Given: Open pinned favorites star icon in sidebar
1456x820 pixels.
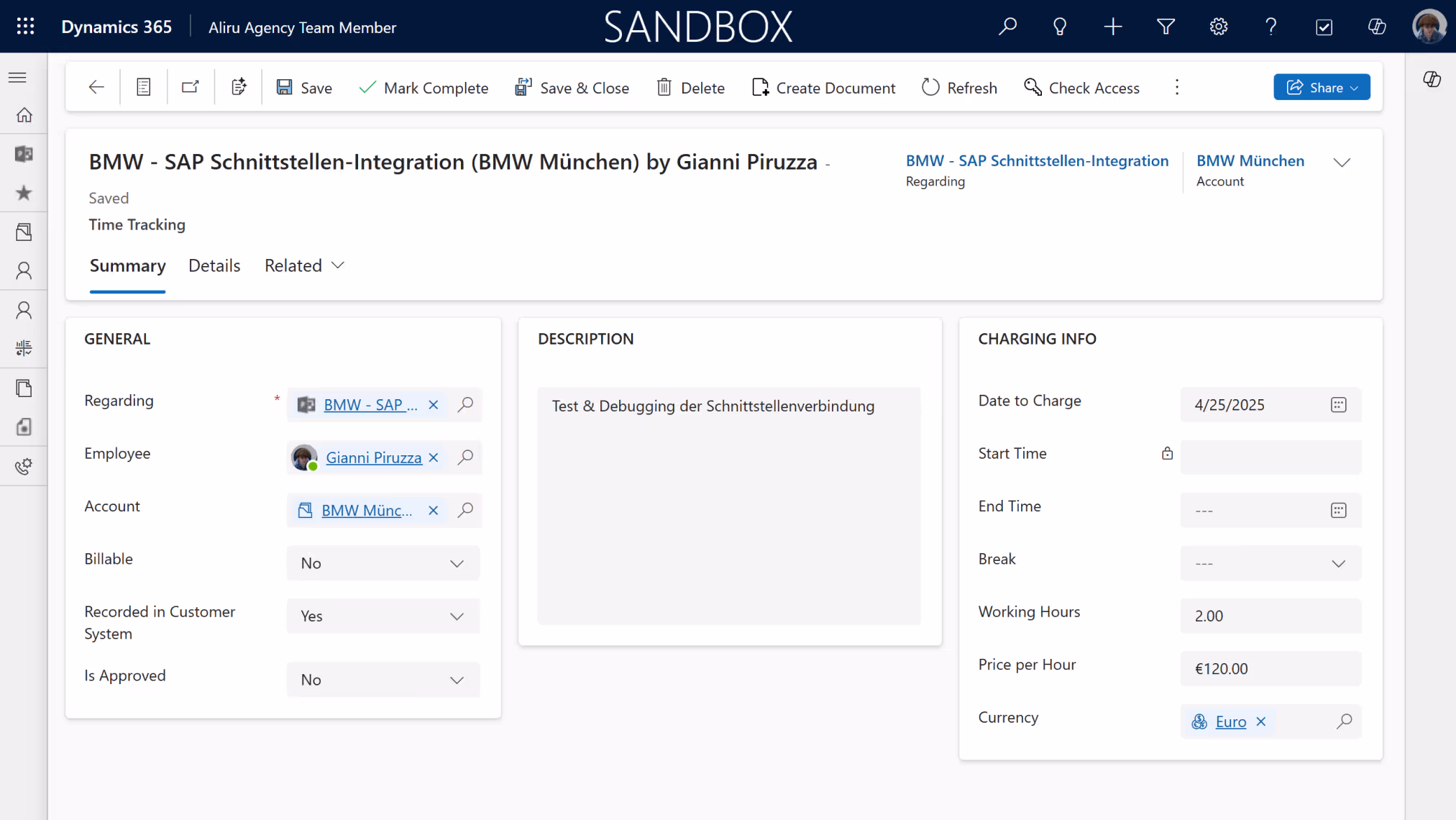Looking at the screenshot, I should pos(24,193).
